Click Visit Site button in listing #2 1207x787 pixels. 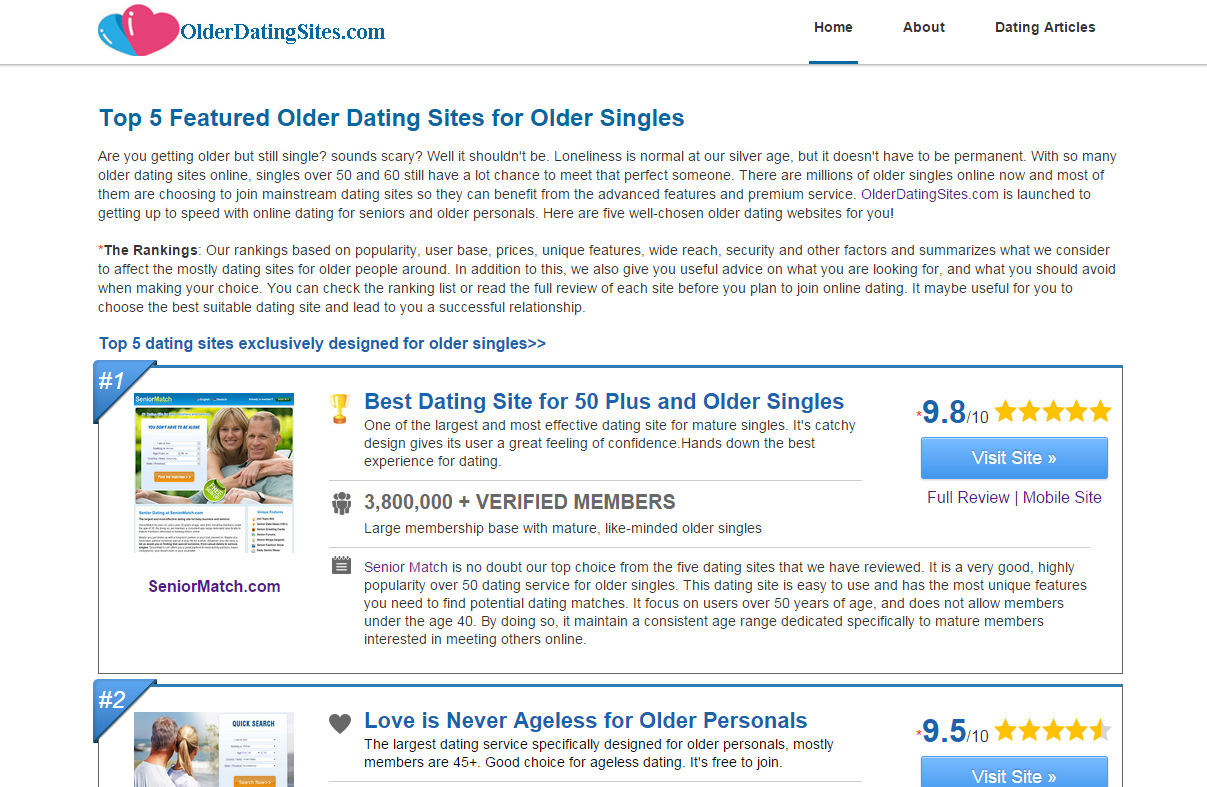(1014, 772)
